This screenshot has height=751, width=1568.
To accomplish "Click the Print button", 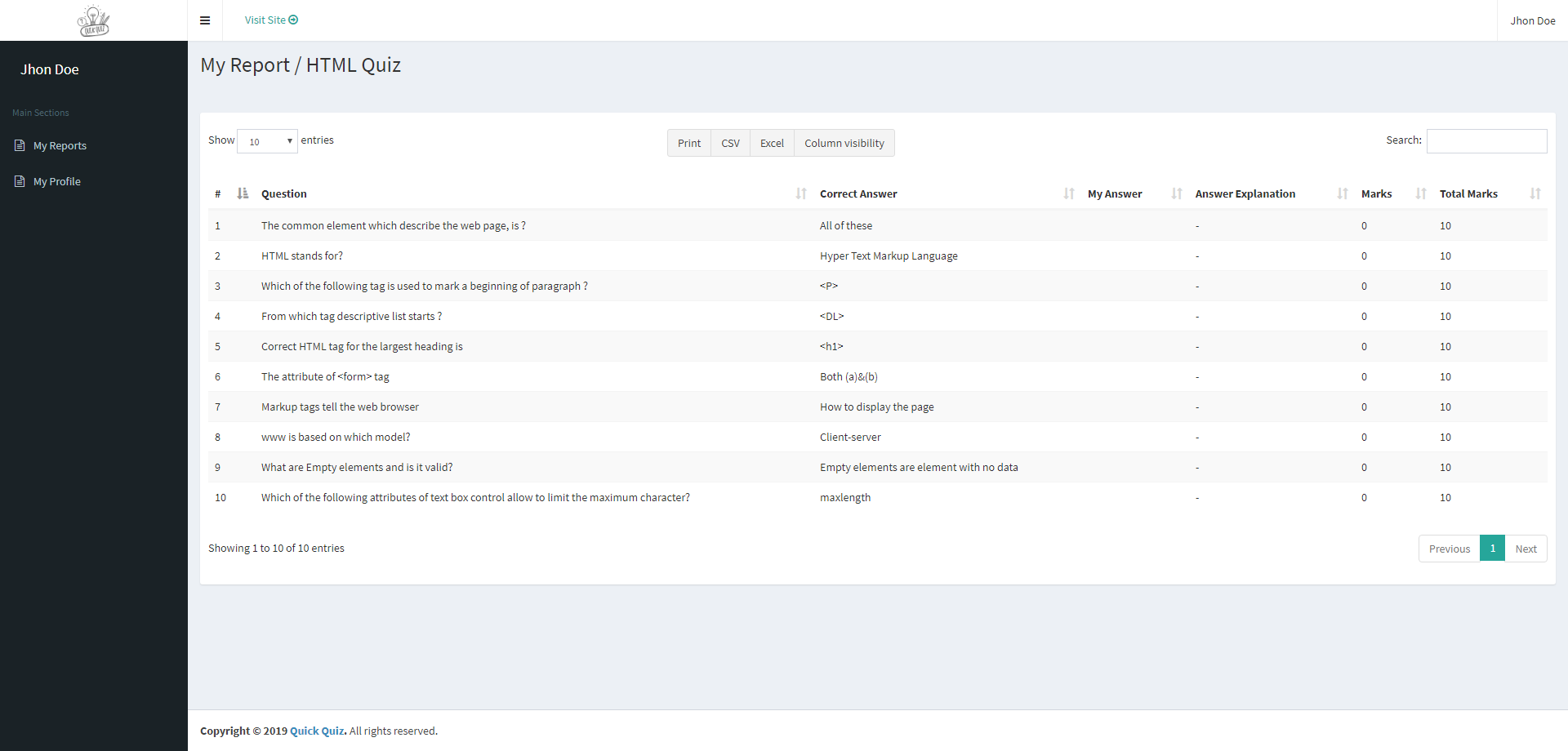I will [688, 143].
